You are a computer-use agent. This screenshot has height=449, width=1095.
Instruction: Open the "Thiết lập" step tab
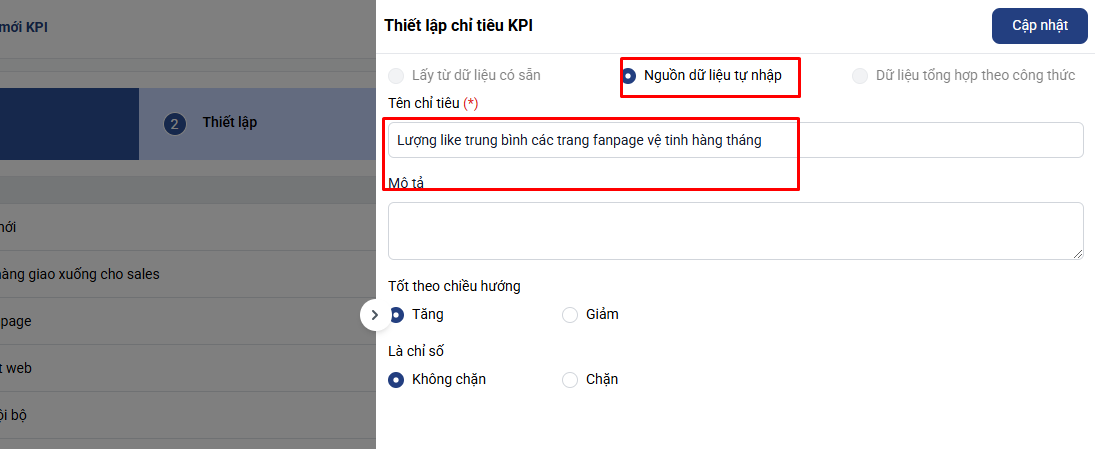(x=229, y=123)
